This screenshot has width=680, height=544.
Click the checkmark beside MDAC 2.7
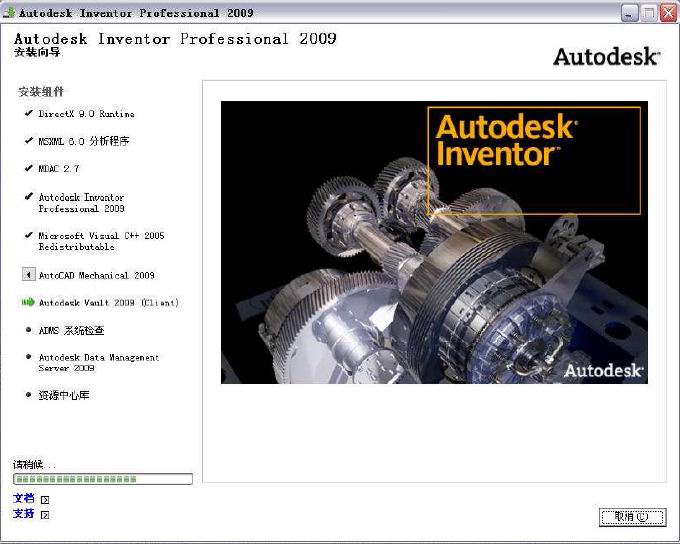29,168
